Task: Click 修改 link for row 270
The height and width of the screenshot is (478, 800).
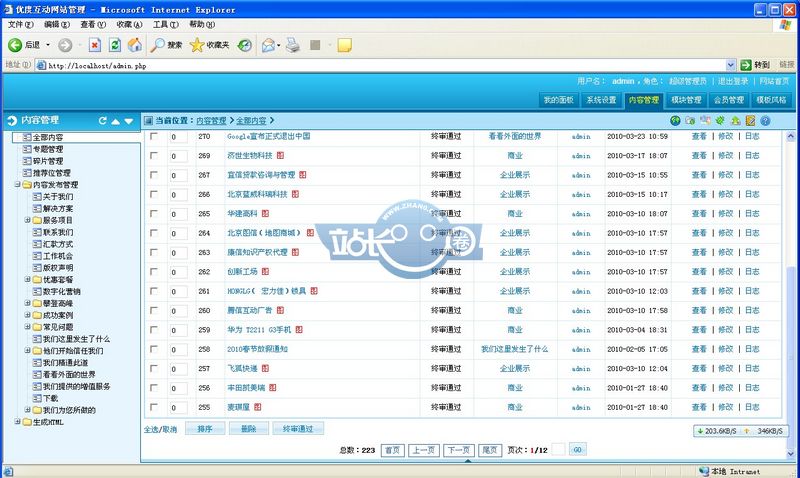Action: [726, 136]
